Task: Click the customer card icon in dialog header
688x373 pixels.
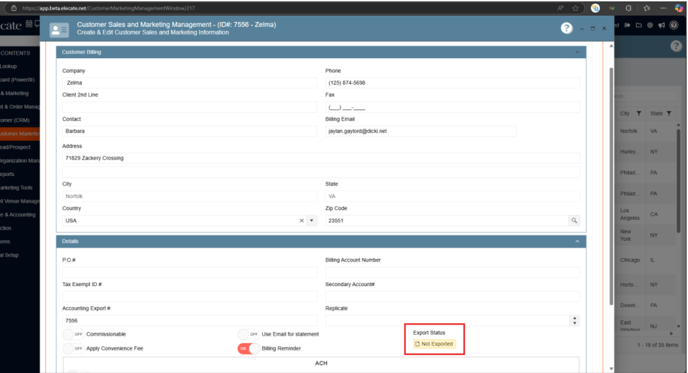Action: coord(59,30)
